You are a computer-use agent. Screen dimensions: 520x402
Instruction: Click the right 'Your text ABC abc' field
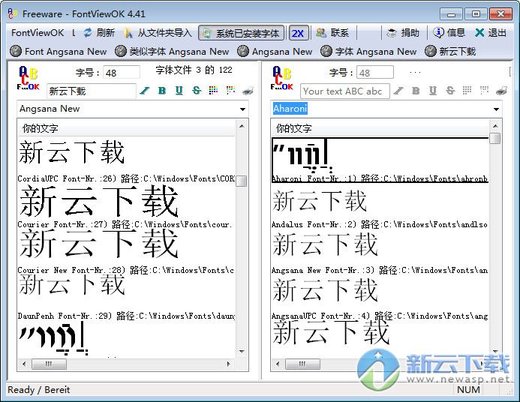click(x=345, y=91)
